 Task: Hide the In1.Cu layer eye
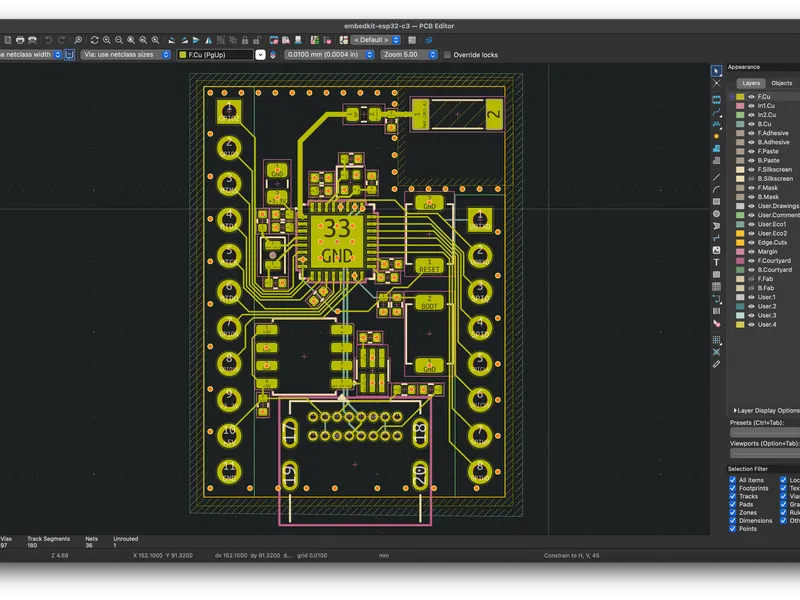tap(751, 106)
